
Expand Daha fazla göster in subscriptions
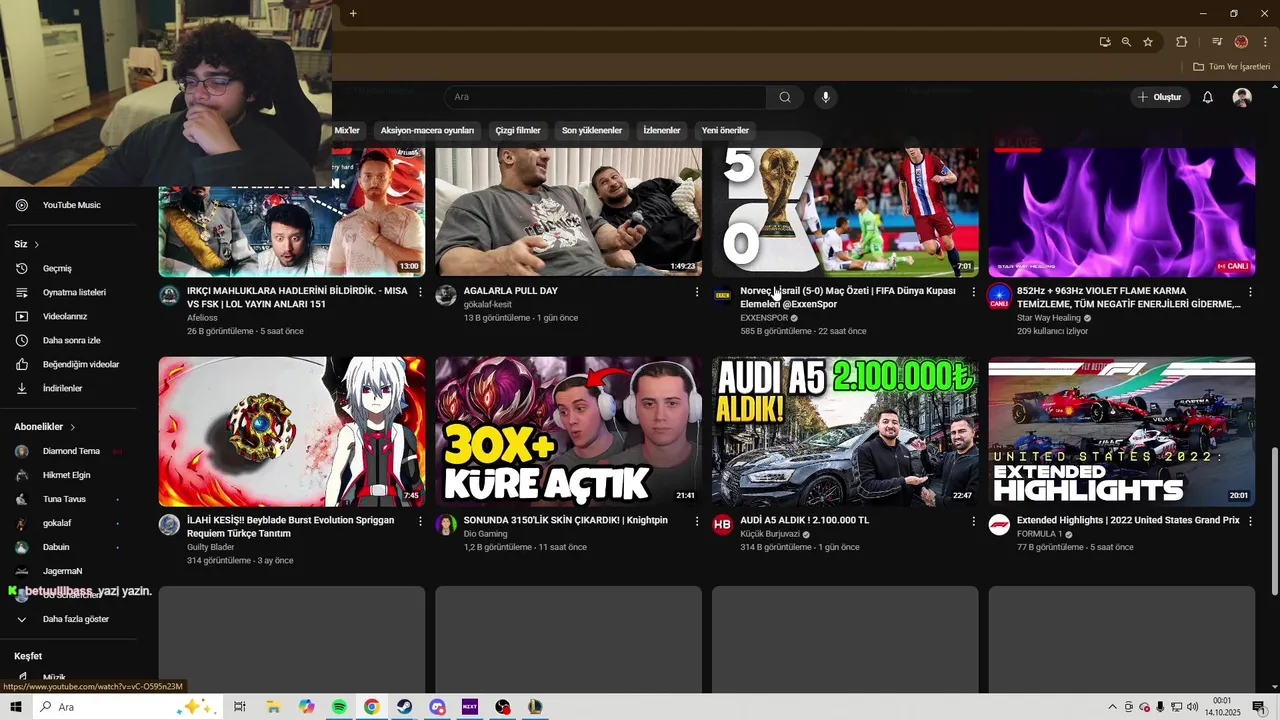point(75,619)
